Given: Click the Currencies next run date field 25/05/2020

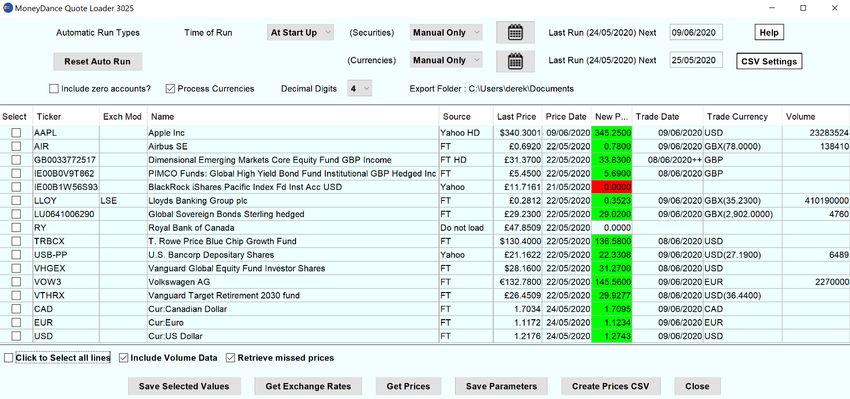Looking at the screenshot, I should (x=696, y=61).
